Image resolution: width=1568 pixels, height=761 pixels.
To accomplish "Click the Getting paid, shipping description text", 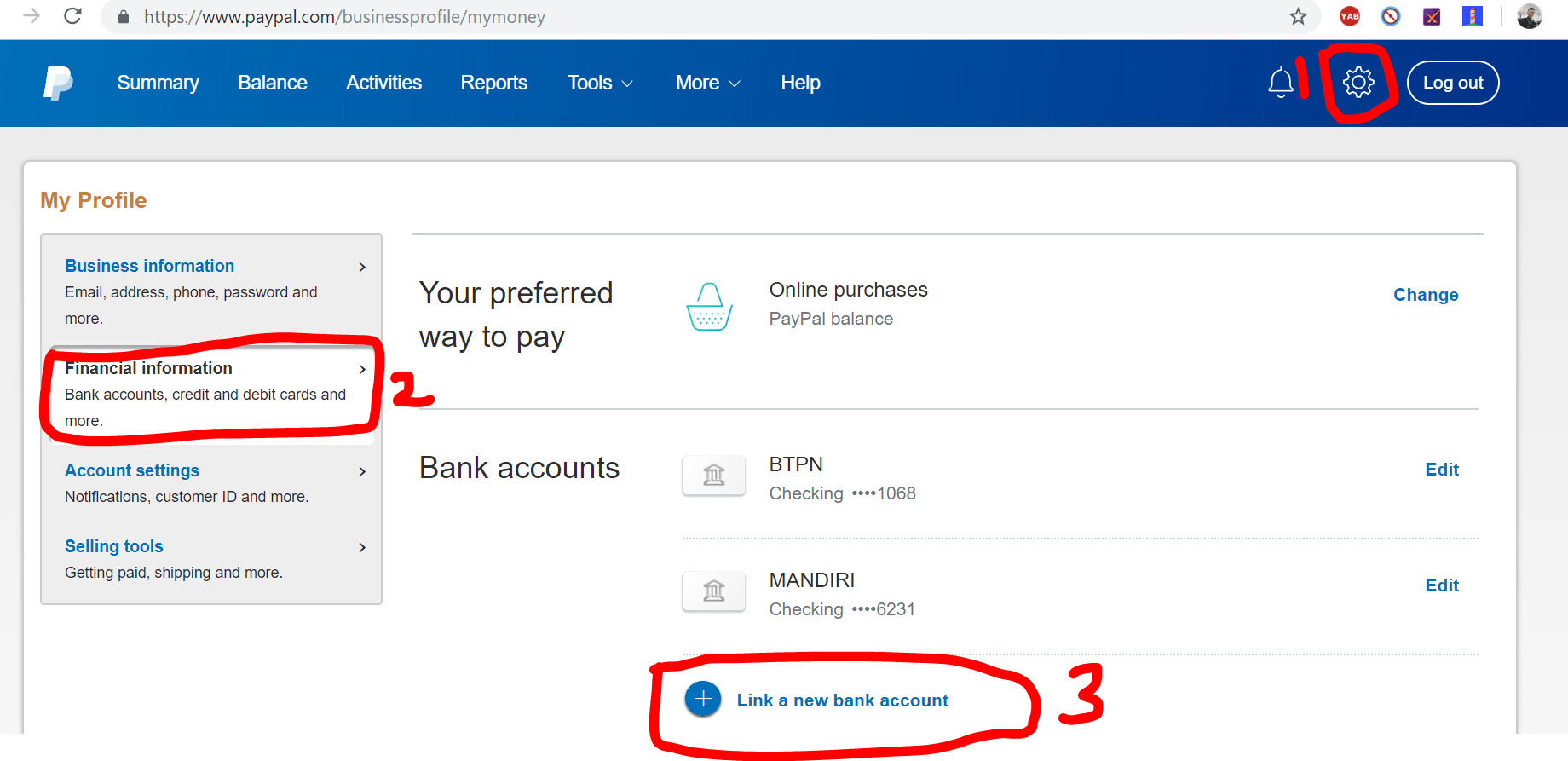I will pyautogui.click(x=174, y=573).
